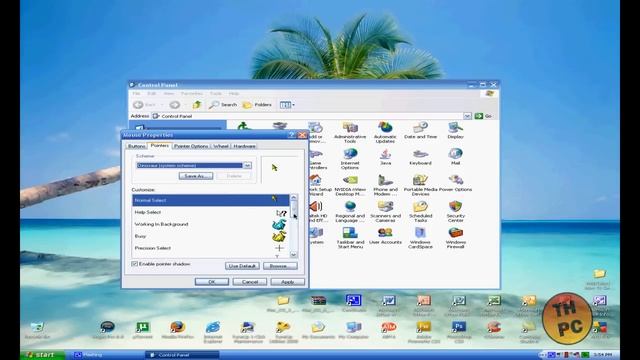The image size is (640, 360).
Task: Open Taskbar and Start Menu icon
Action: point(350,238)
